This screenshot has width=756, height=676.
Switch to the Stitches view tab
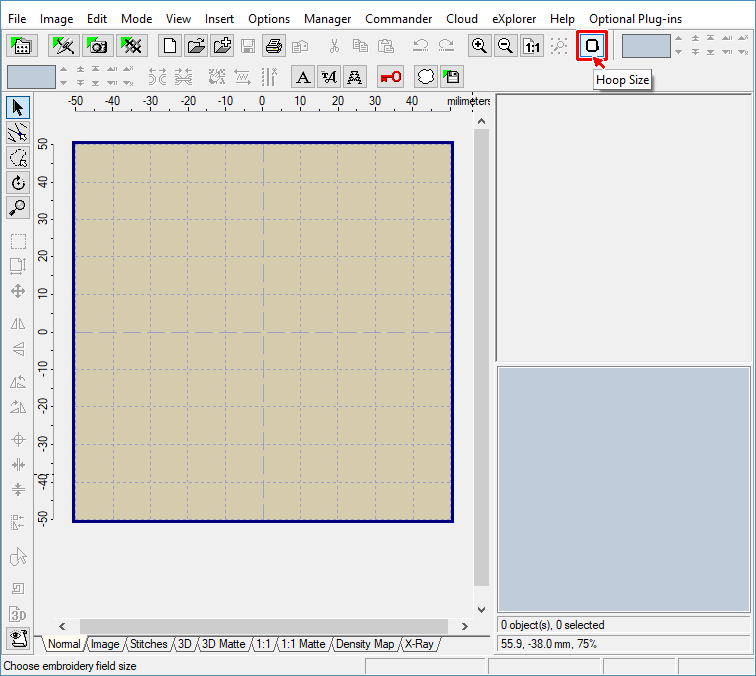[x=149, y=644]
